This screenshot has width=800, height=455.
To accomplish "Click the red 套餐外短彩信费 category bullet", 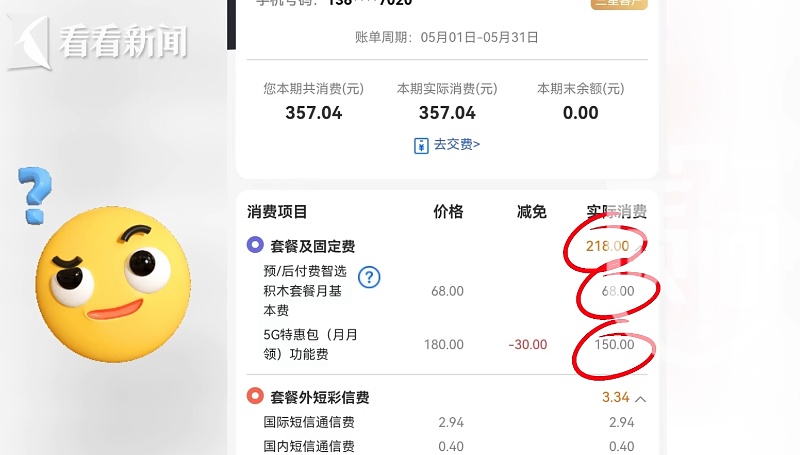I will (x=255, y=396).
